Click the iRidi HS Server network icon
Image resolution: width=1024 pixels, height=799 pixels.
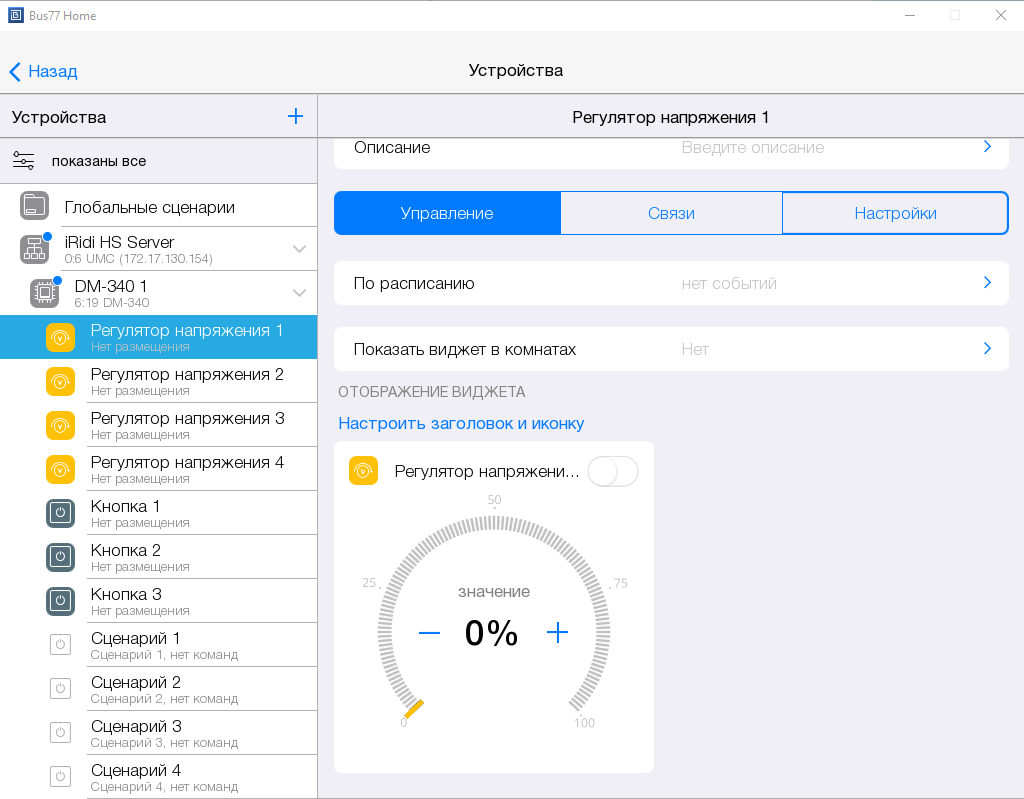tap(34, 249)
